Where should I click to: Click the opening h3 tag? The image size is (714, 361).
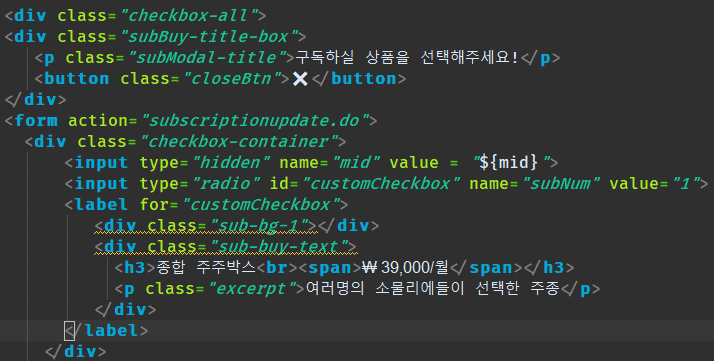point(135,267)
